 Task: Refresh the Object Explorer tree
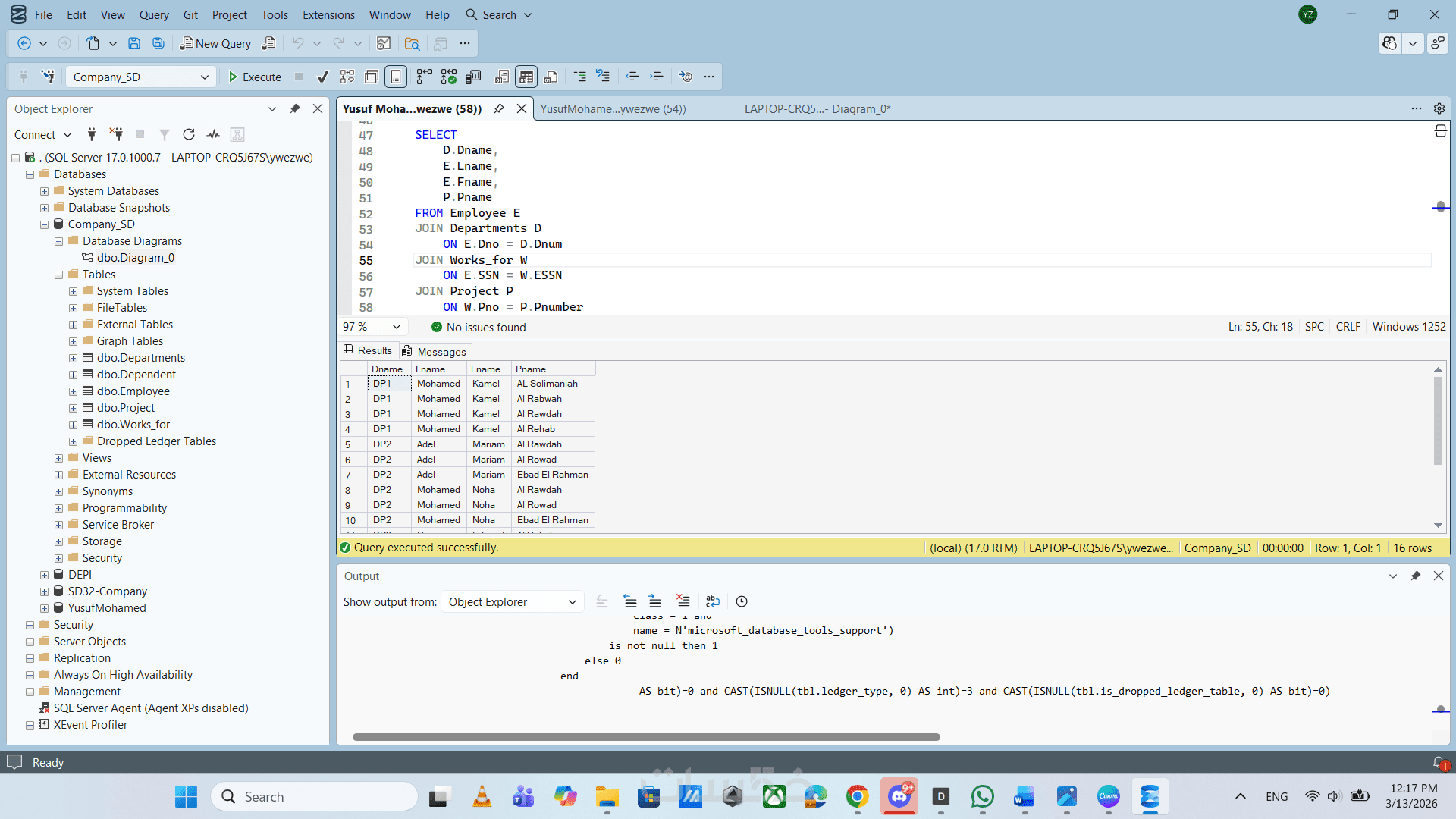coord(189,134)
